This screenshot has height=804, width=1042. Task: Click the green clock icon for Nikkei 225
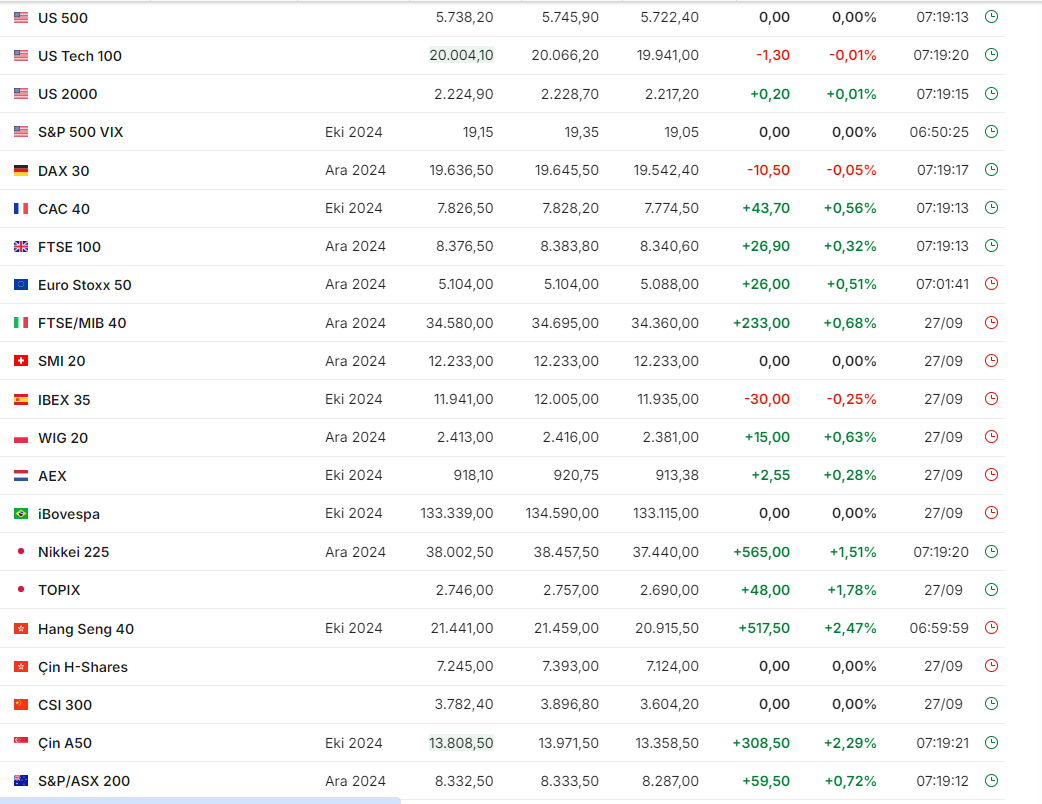click(991, 552)
